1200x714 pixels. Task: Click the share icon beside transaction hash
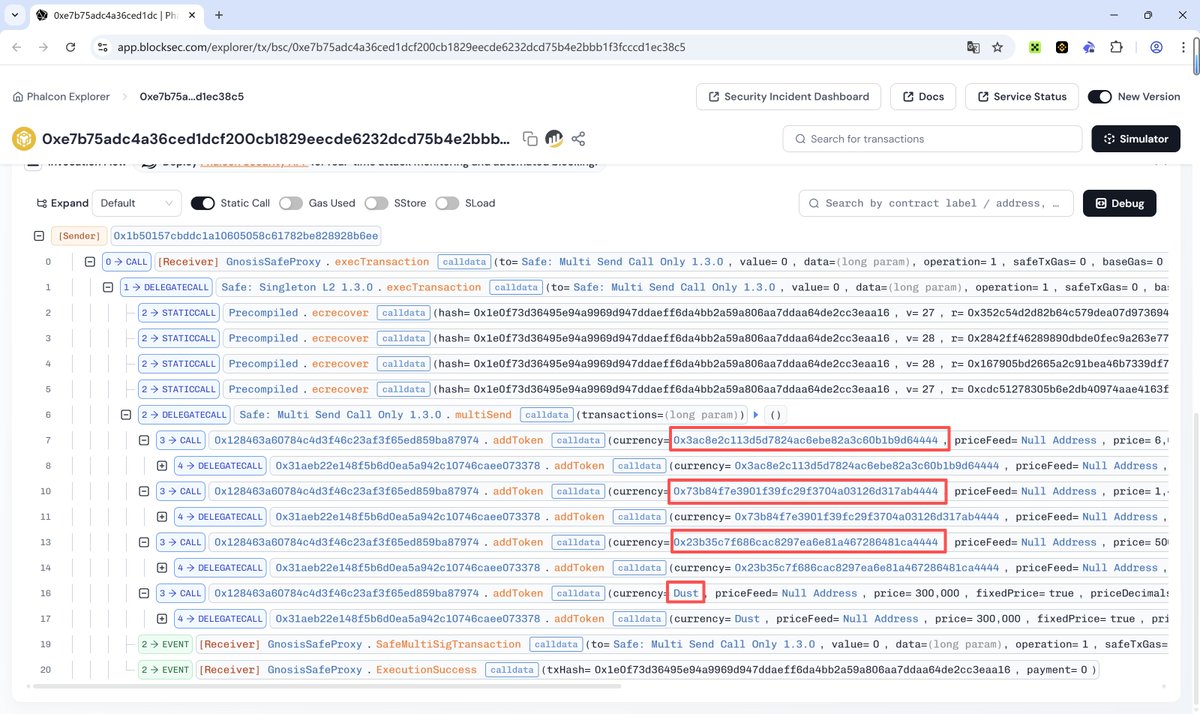click(x=578, y=139)
